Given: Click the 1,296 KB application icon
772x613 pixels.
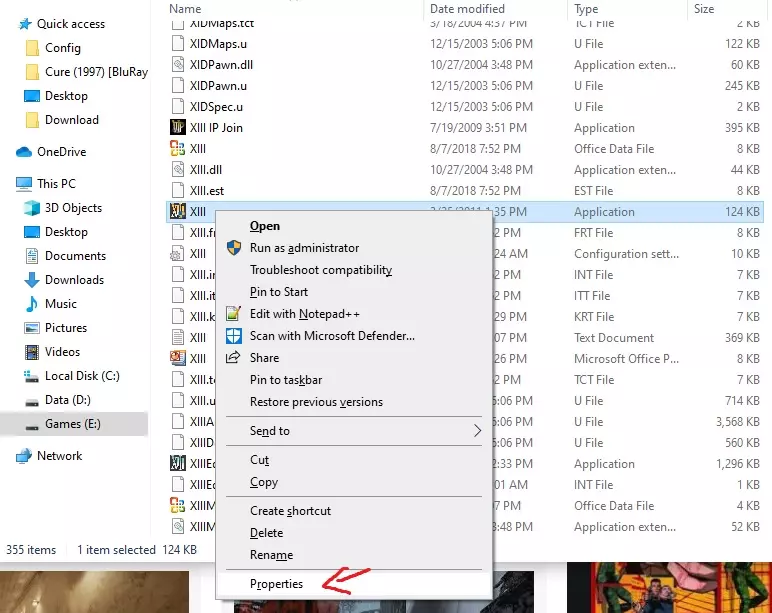Looking at the screenshot, I should coord(178,463).
